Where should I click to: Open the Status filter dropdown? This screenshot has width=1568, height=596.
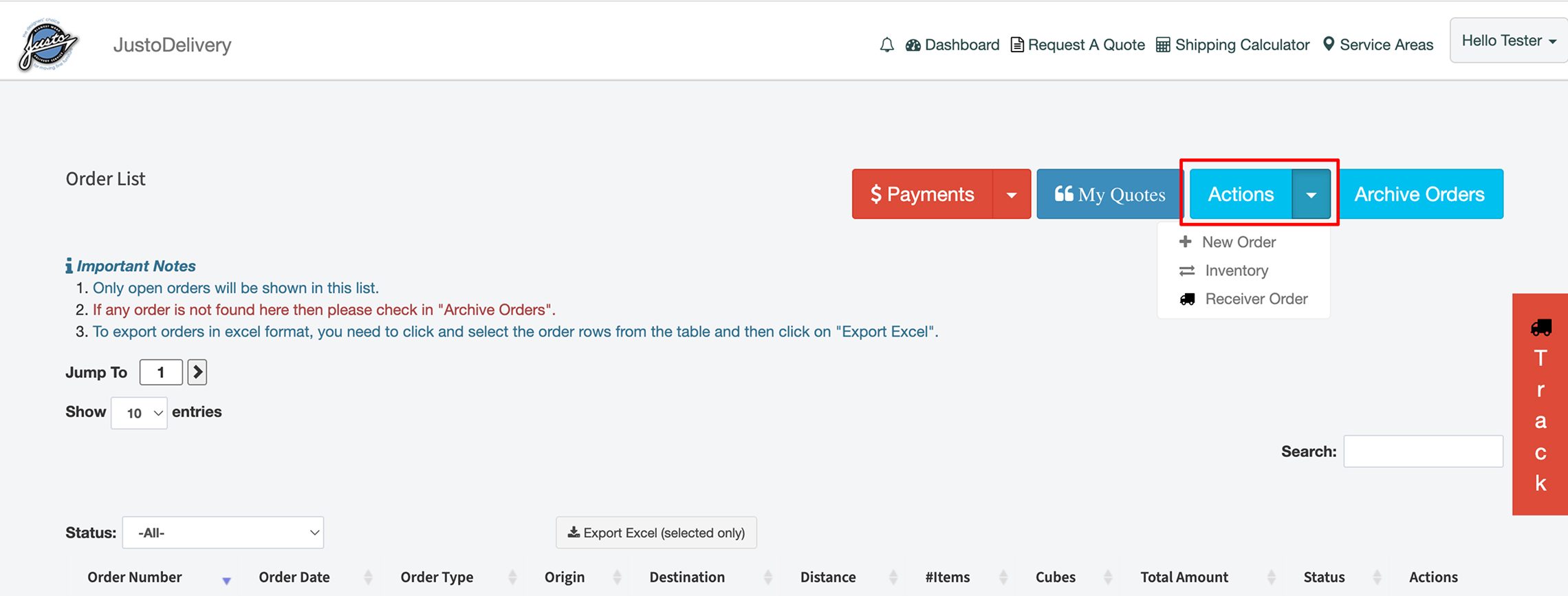click(223, 533)
